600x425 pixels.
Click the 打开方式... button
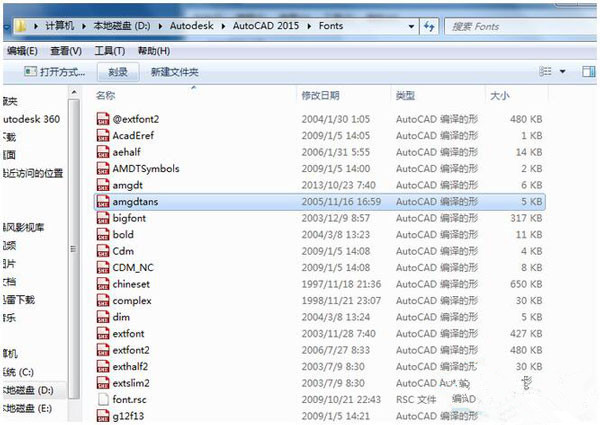click(x=55, y=72)
